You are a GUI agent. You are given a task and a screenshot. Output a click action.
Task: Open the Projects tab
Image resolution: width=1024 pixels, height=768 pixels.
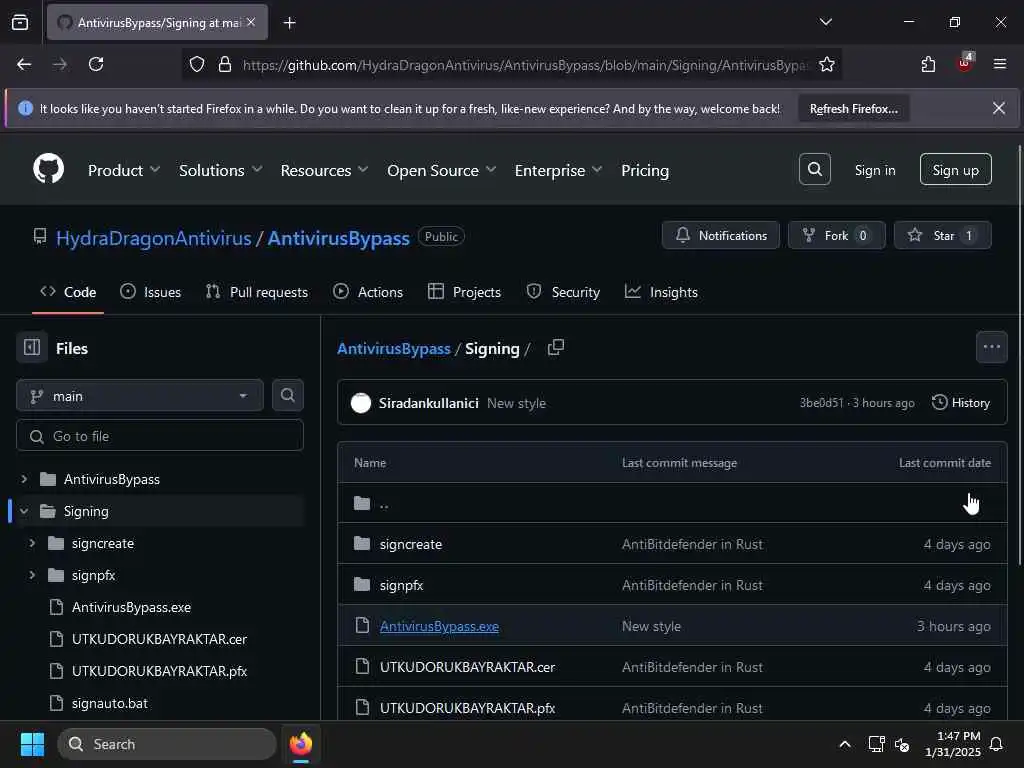pyautogui.click(x=464, y=292)
